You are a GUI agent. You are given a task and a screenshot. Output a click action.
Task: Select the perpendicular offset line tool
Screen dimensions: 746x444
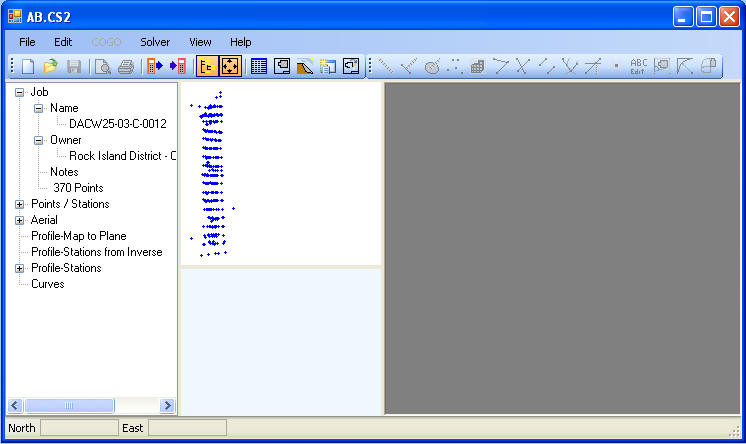pyautogui.click(x=409, y=66)
